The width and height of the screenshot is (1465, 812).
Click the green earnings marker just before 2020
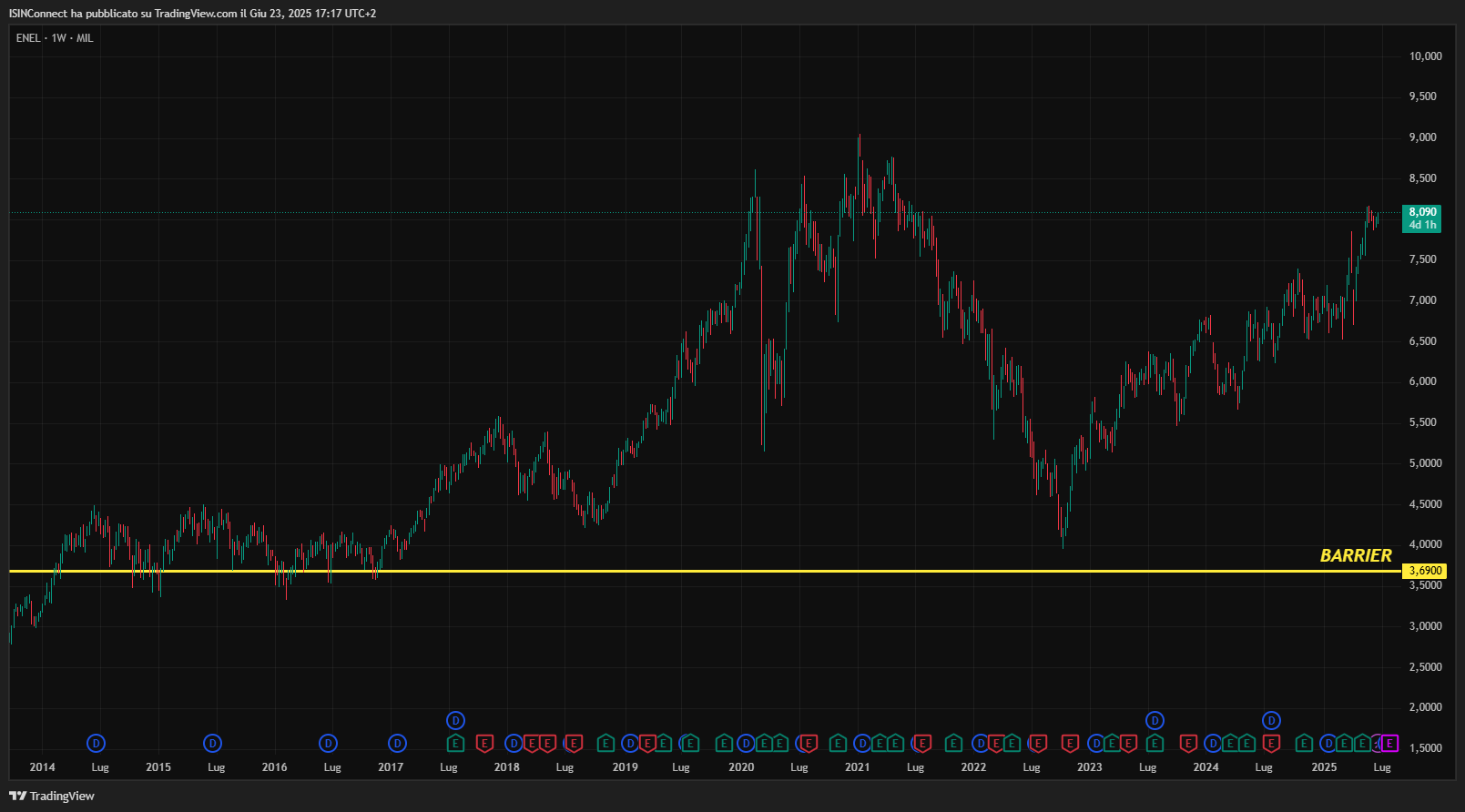(x=724, y=744)
